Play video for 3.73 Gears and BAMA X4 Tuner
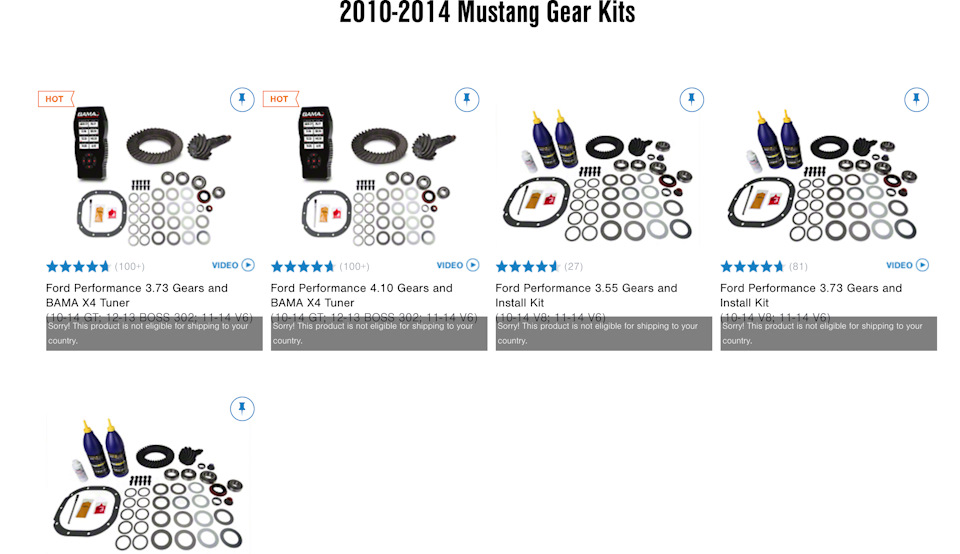960x554 pixels. (x=233, y=265)
